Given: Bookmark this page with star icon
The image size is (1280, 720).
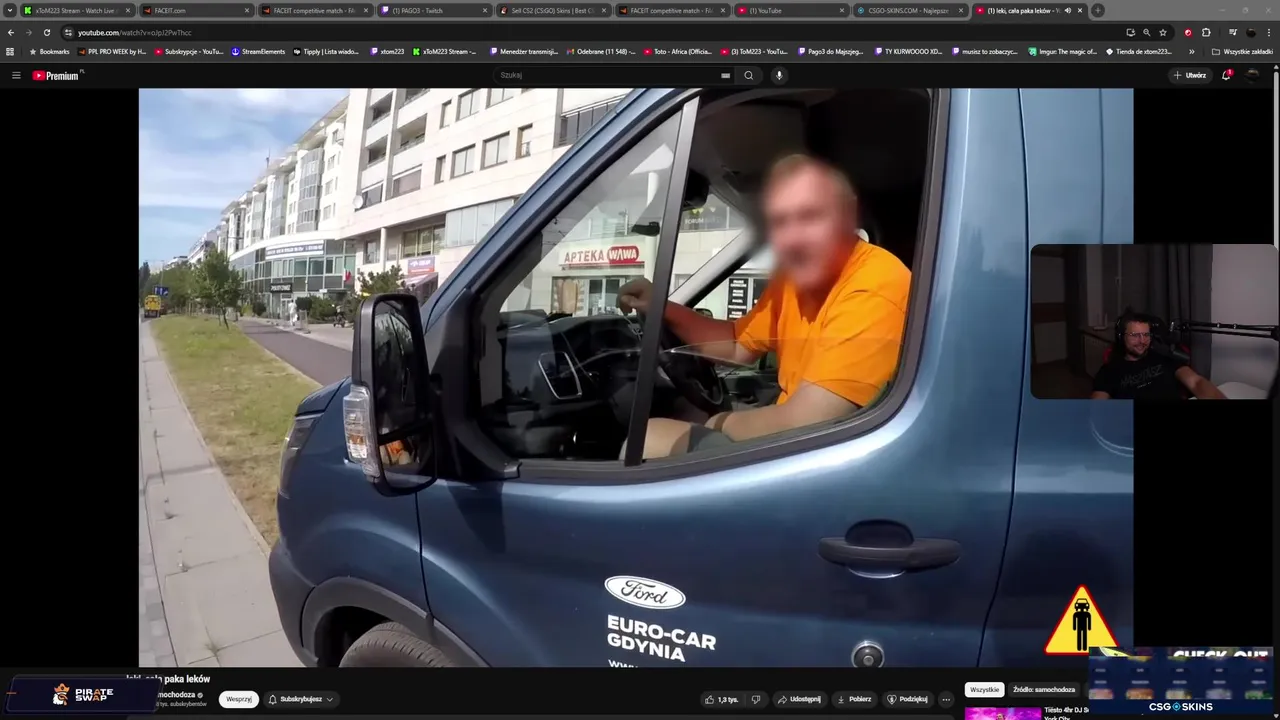Looking at the screenshot, I should (x=1163, y=32).
